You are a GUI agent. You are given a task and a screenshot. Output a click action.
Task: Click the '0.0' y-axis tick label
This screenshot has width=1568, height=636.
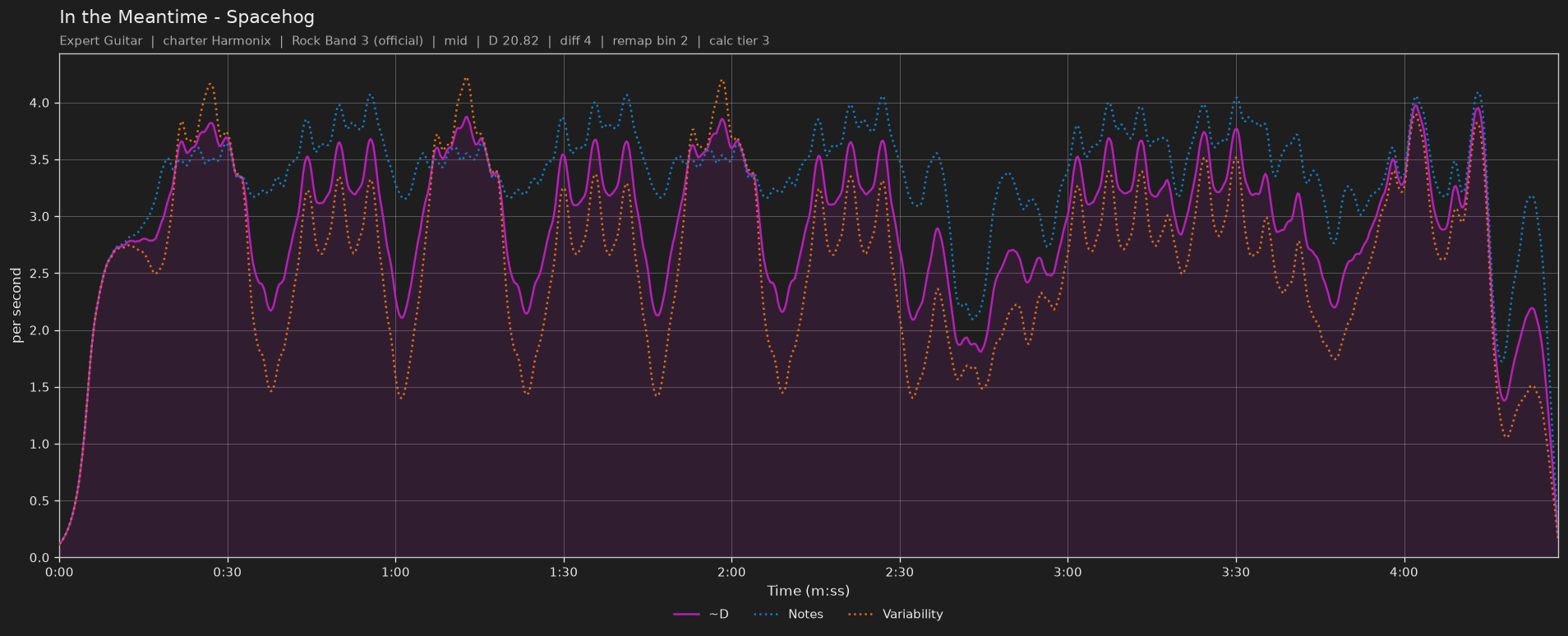(x=39, y=558)
